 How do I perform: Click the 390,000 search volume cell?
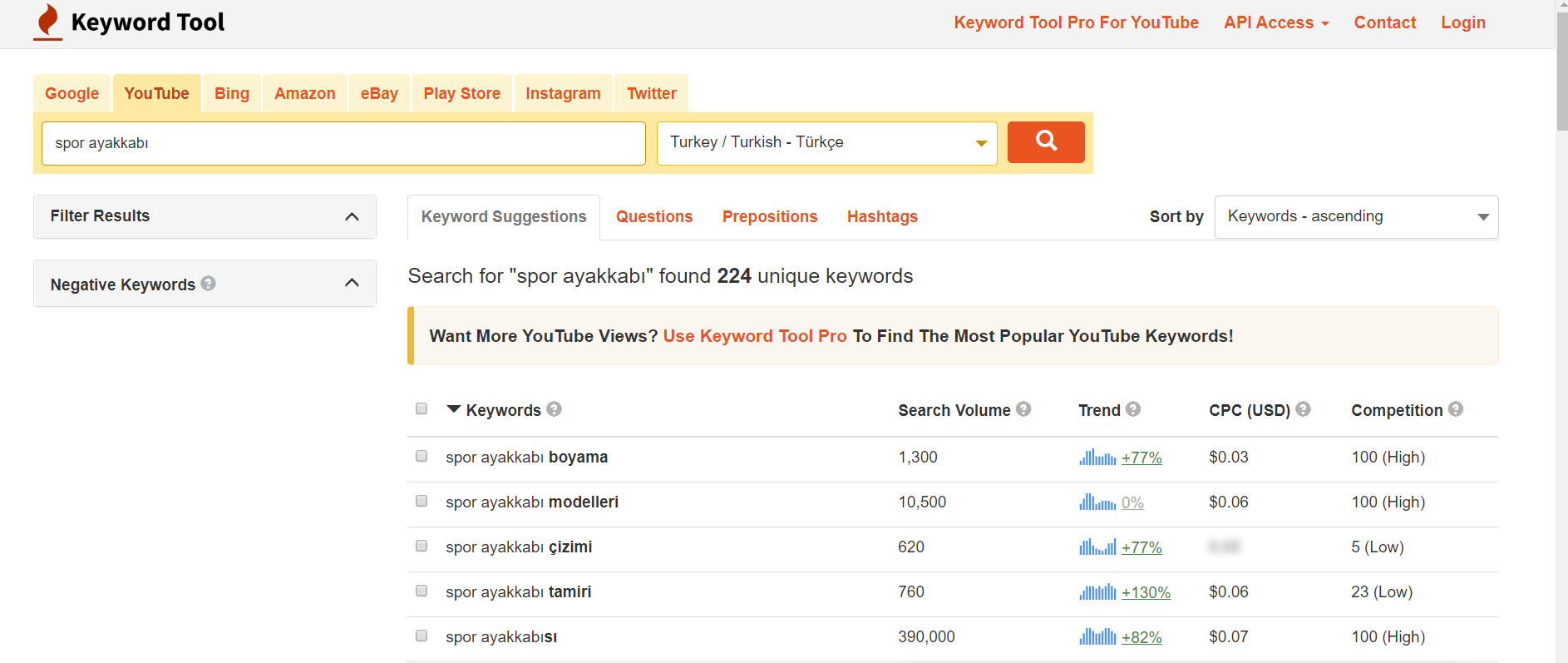pyautogui.click(x=926, y=636)
